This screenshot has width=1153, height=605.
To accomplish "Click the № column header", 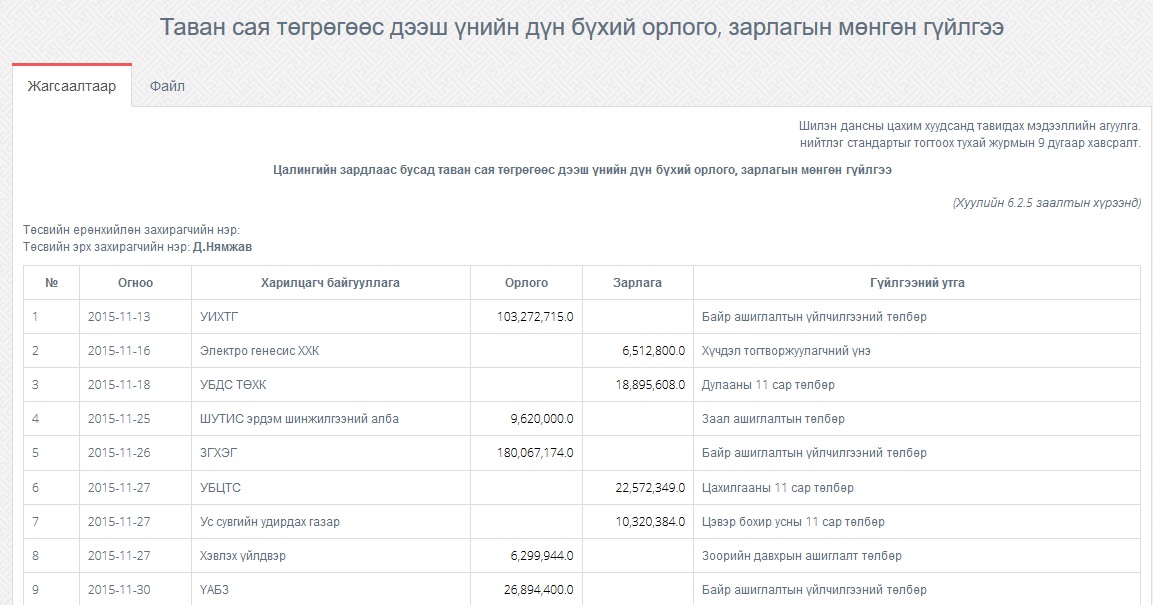I will point(51,282).
